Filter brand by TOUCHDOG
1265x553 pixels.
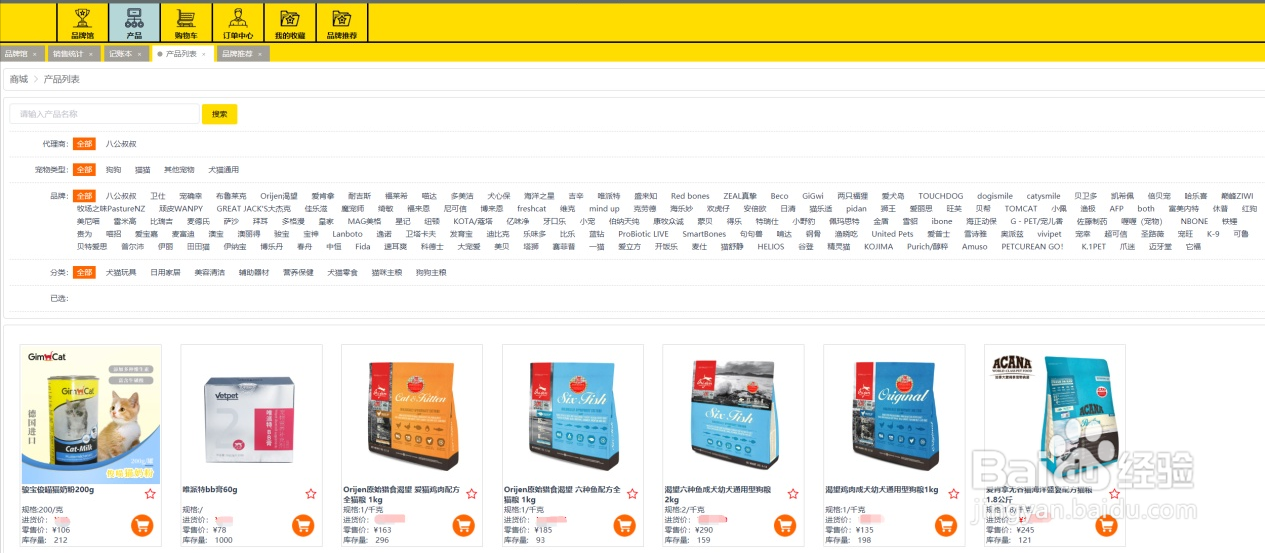[x=941, y=196]
